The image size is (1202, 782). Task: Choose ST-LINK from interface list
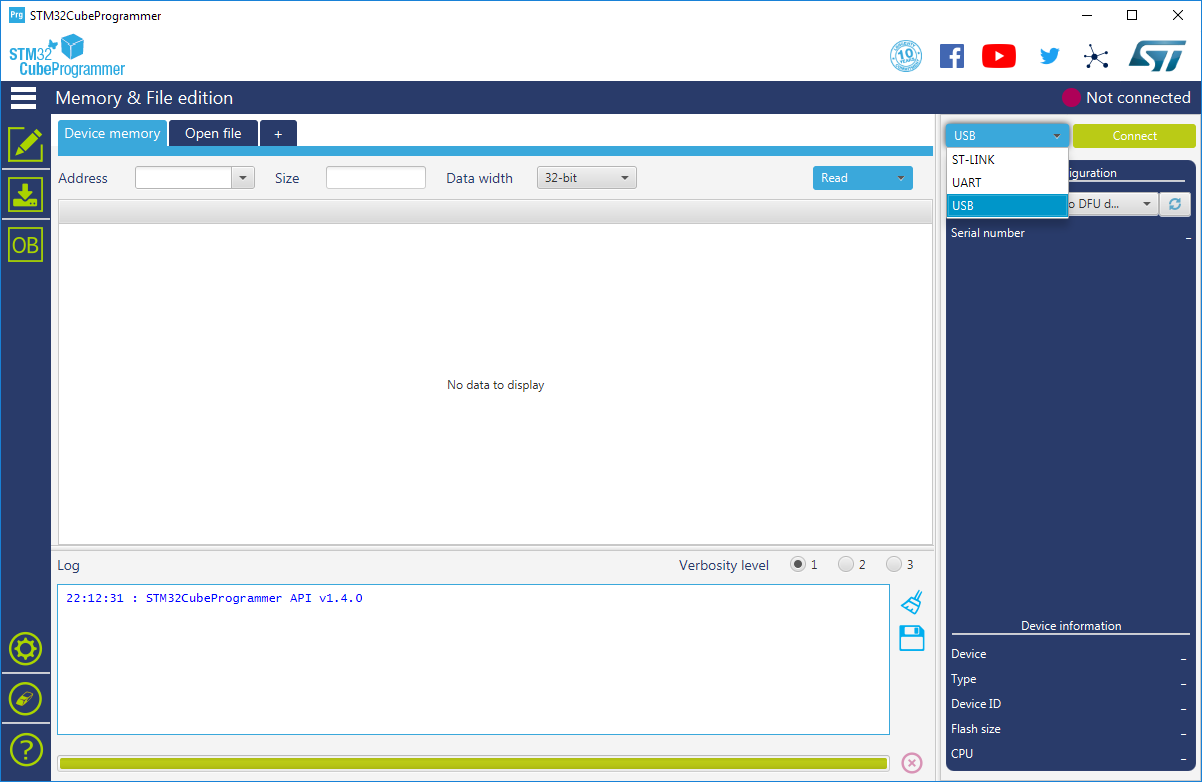pos(1007,159)
